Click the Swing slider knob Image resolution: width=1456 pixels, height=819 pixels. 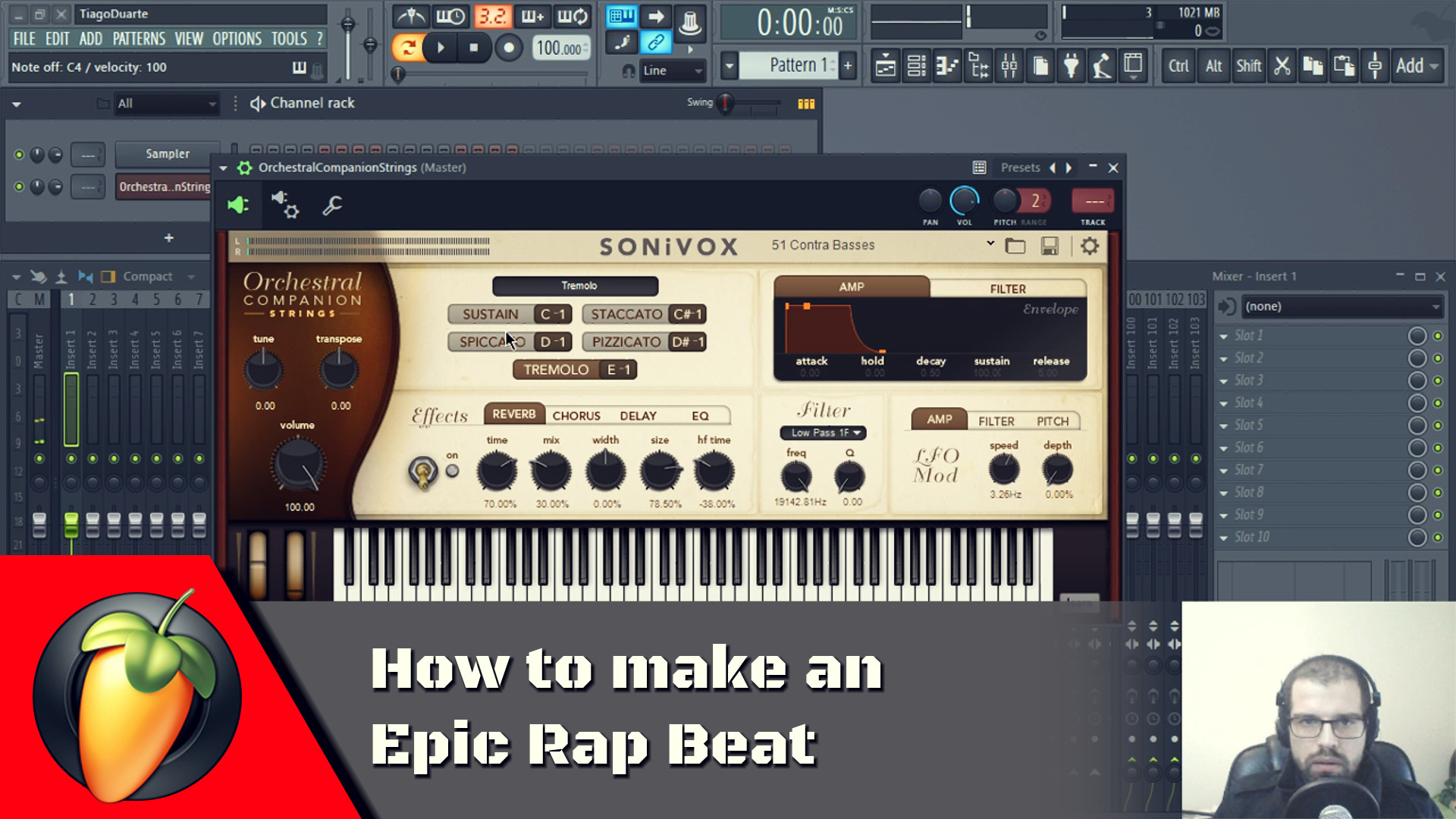point(726,102)
